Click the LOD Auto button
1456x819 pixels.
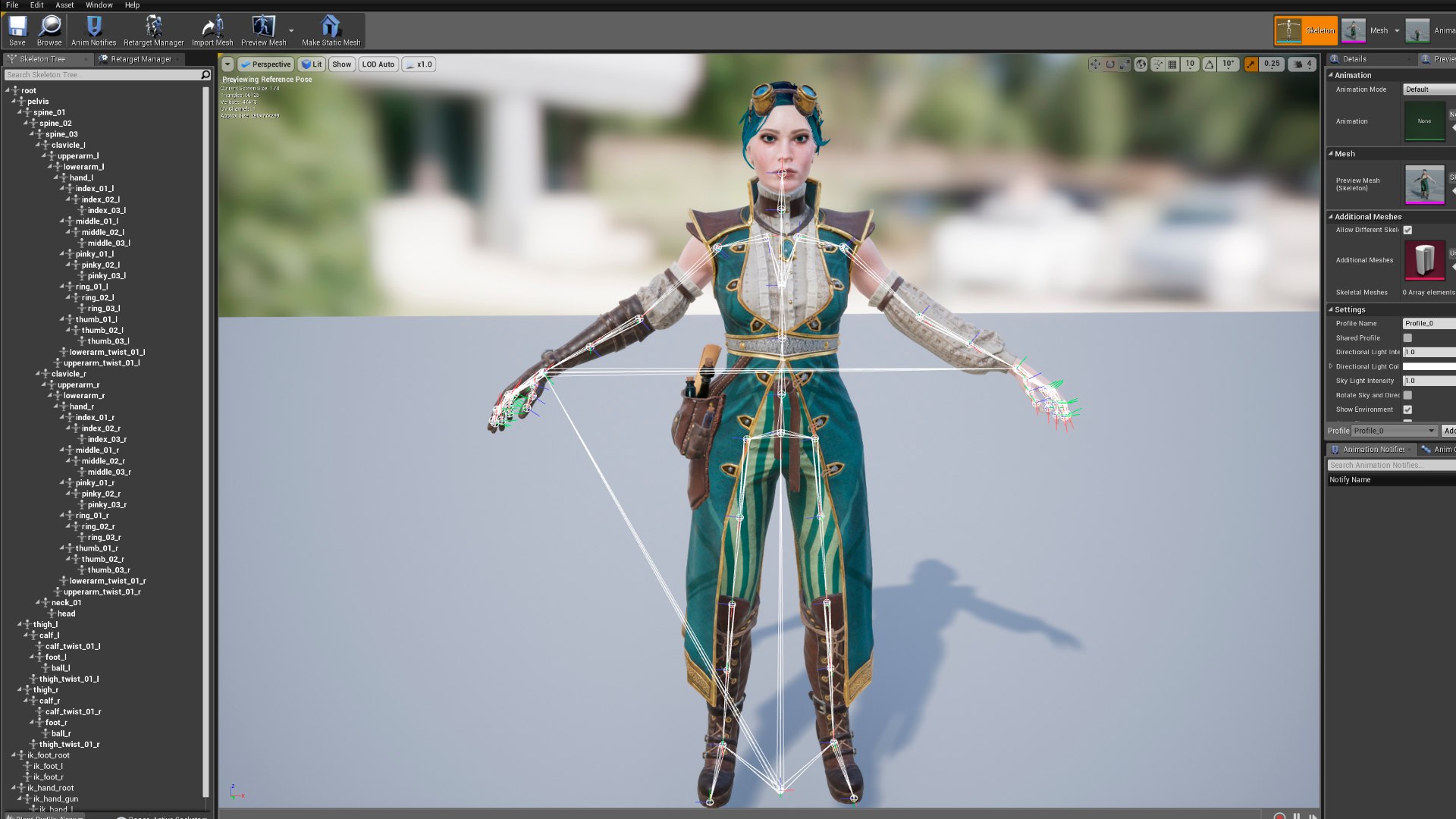(x=378, y=64)
